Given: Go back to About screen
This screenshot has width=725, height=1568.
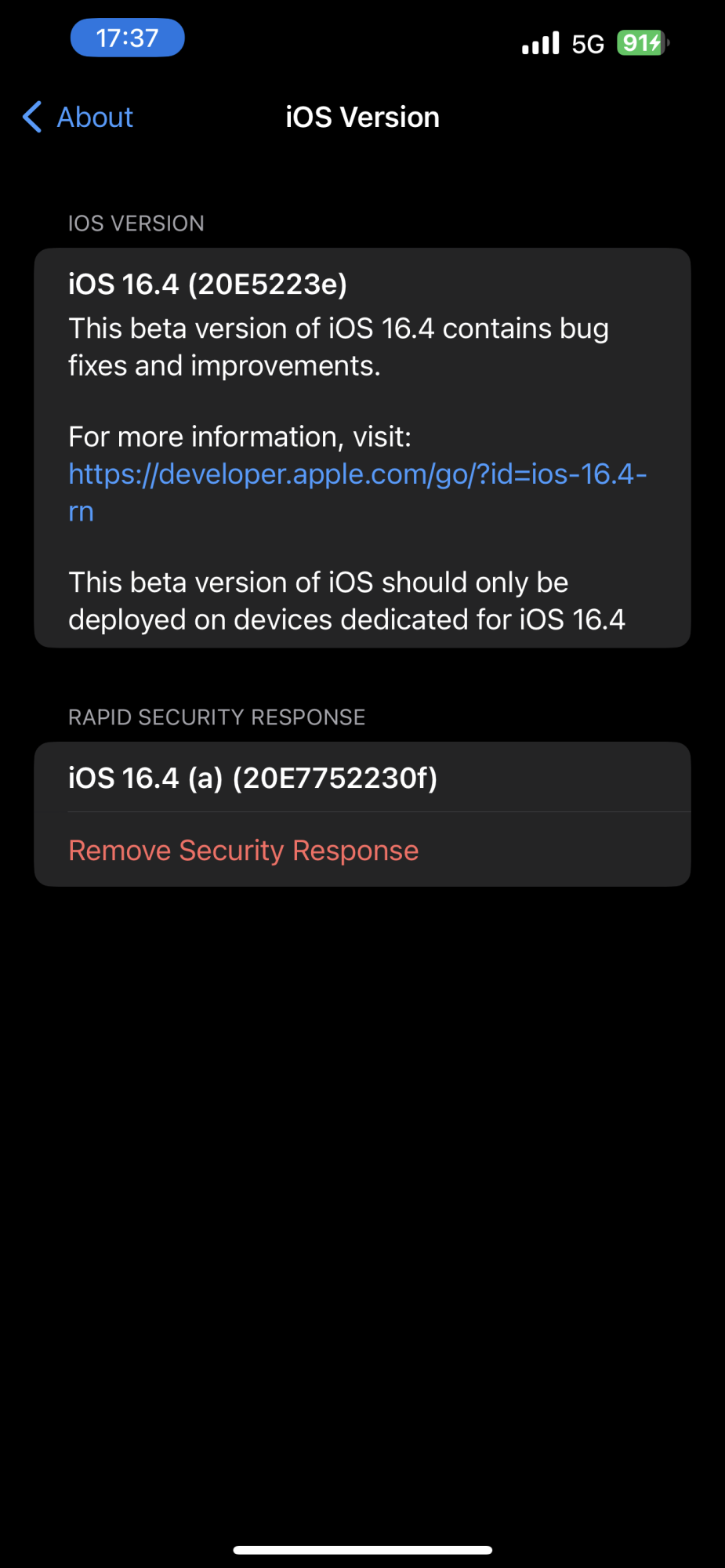Looking at the screenshot, I should point(78,118).
